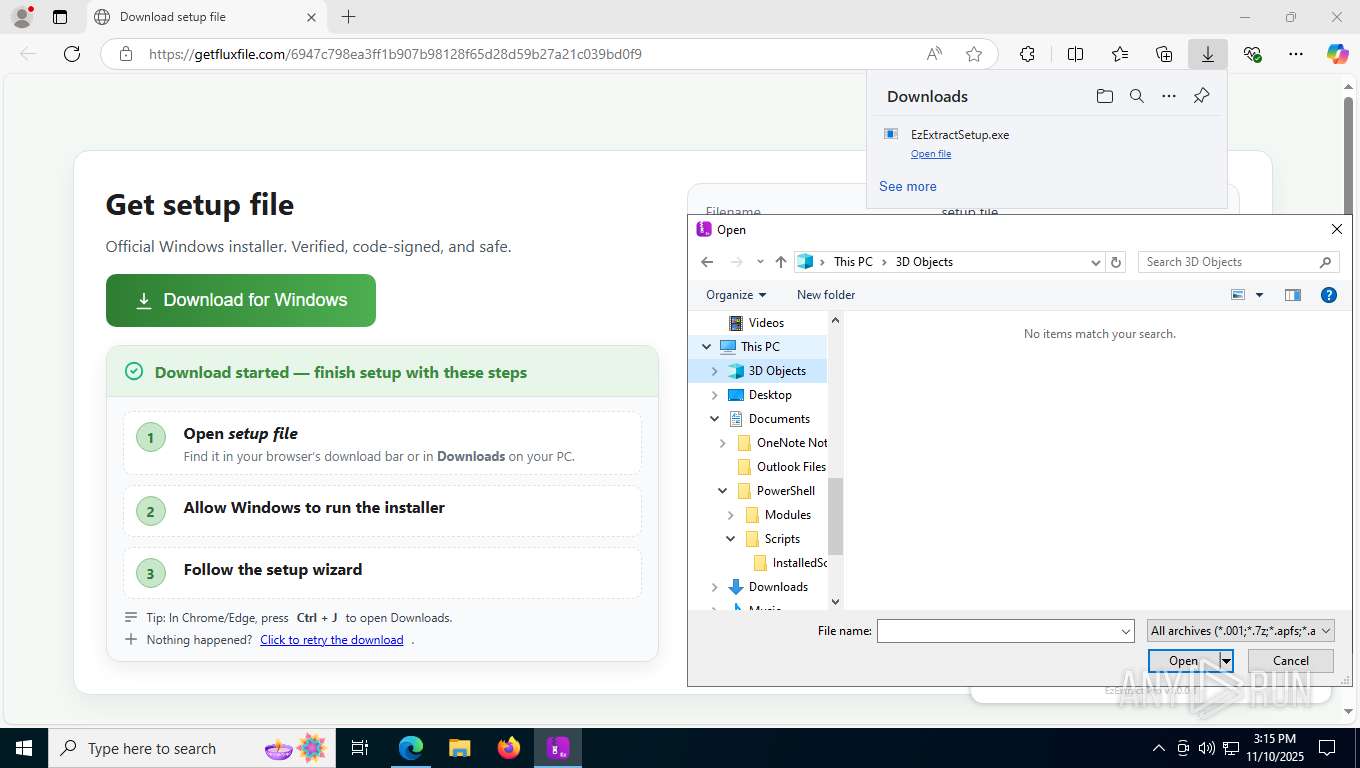Viewport: 1360px width, 768px height.
Task: Click the Download for Windows button
Action: (x=241, y=300)
